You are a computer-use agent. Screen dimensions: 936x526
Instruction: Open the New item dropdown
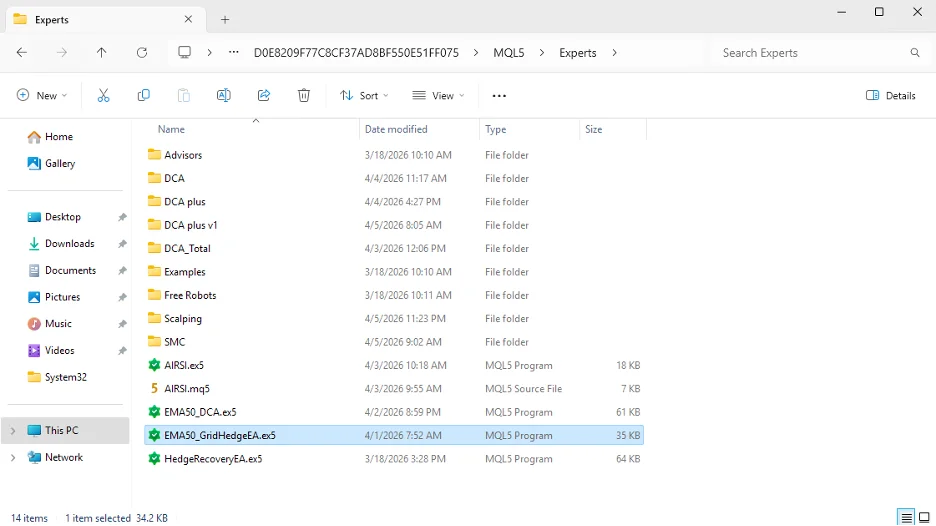[x=42, y=95]
